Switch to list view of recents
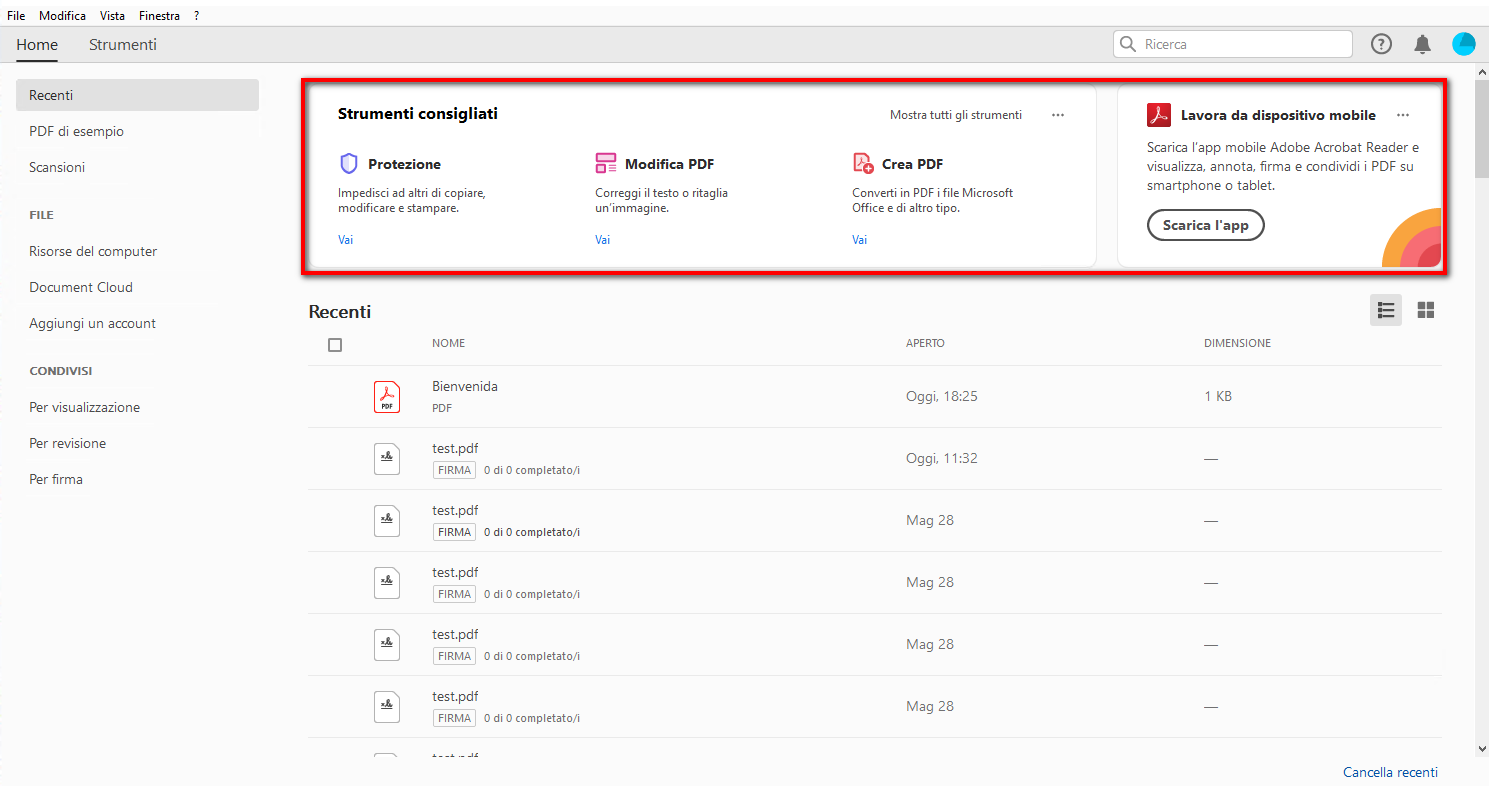 1385,311
